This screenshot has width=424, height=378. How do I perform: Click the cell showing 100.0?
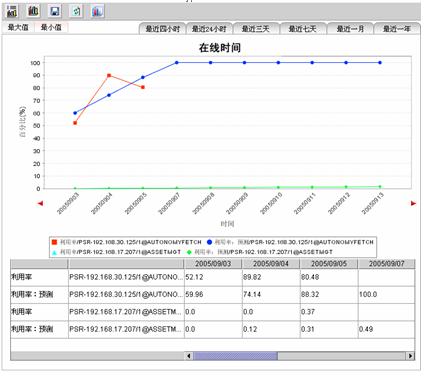[386, 295]
